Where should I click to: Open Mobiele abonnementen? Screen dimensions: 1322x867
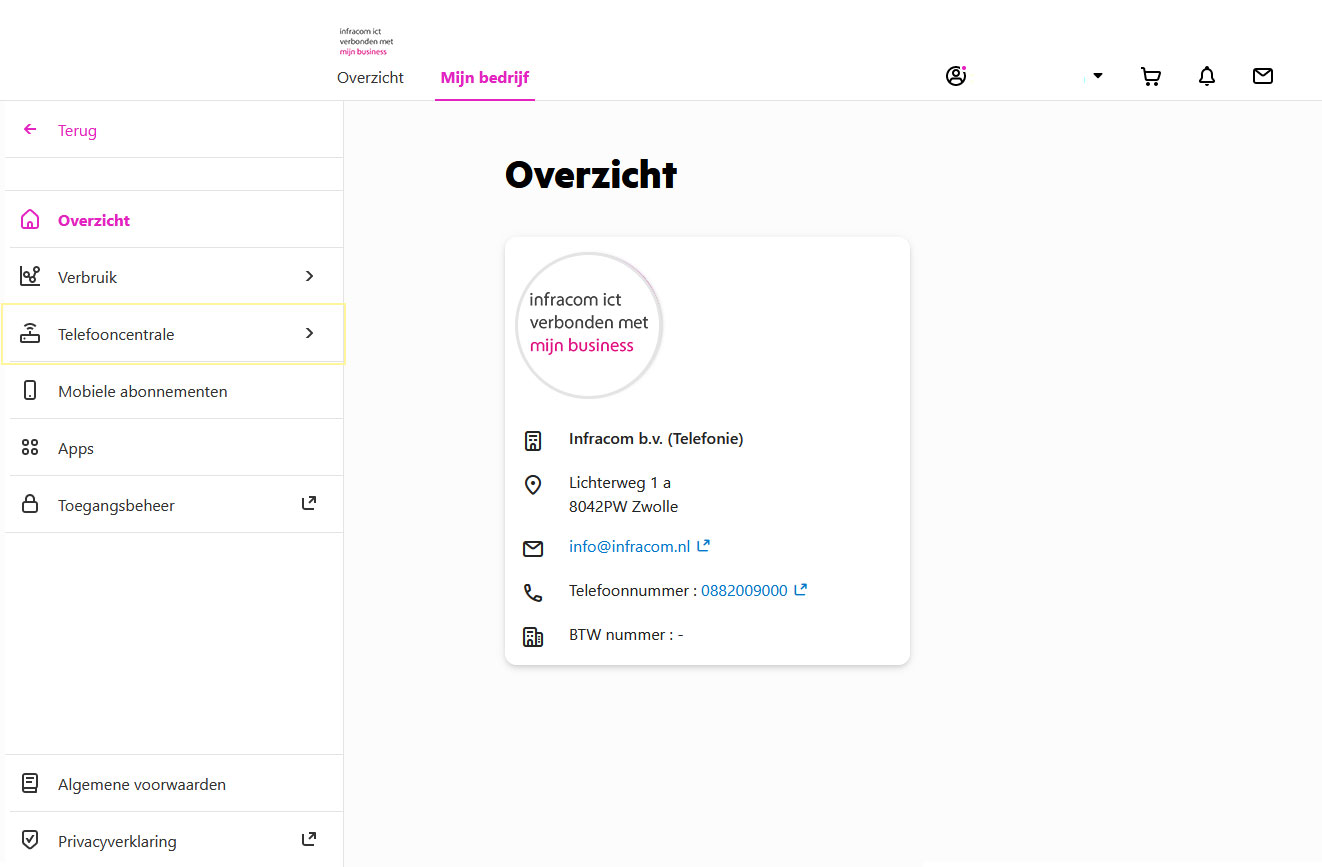pos(174,391)
